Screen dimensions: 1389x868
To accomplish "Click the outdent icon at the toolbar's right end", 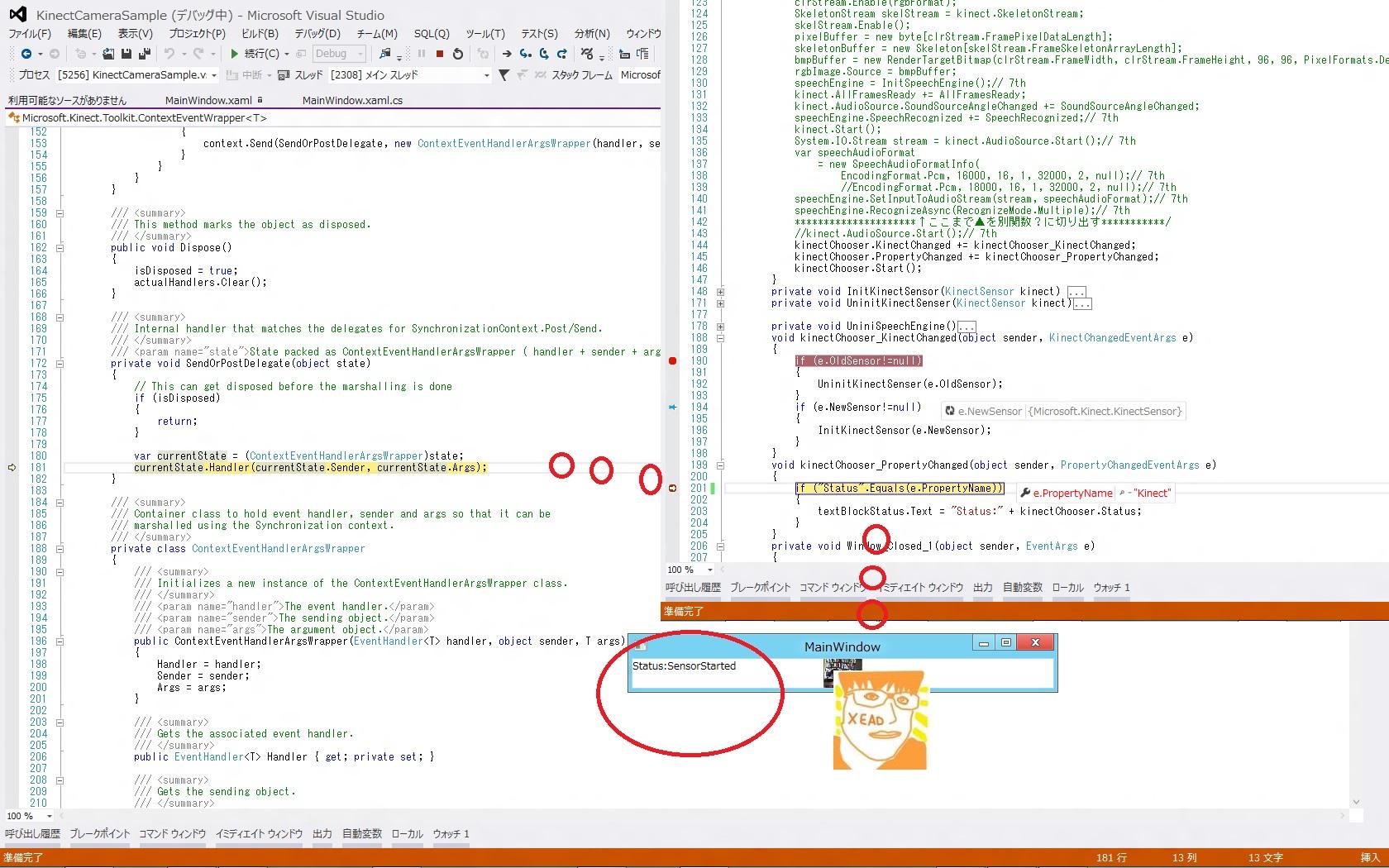I will (642, 54).
